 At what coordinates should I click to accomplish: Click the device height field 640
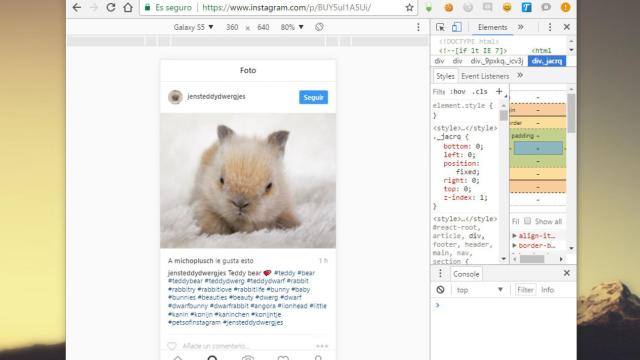[263, 27]
